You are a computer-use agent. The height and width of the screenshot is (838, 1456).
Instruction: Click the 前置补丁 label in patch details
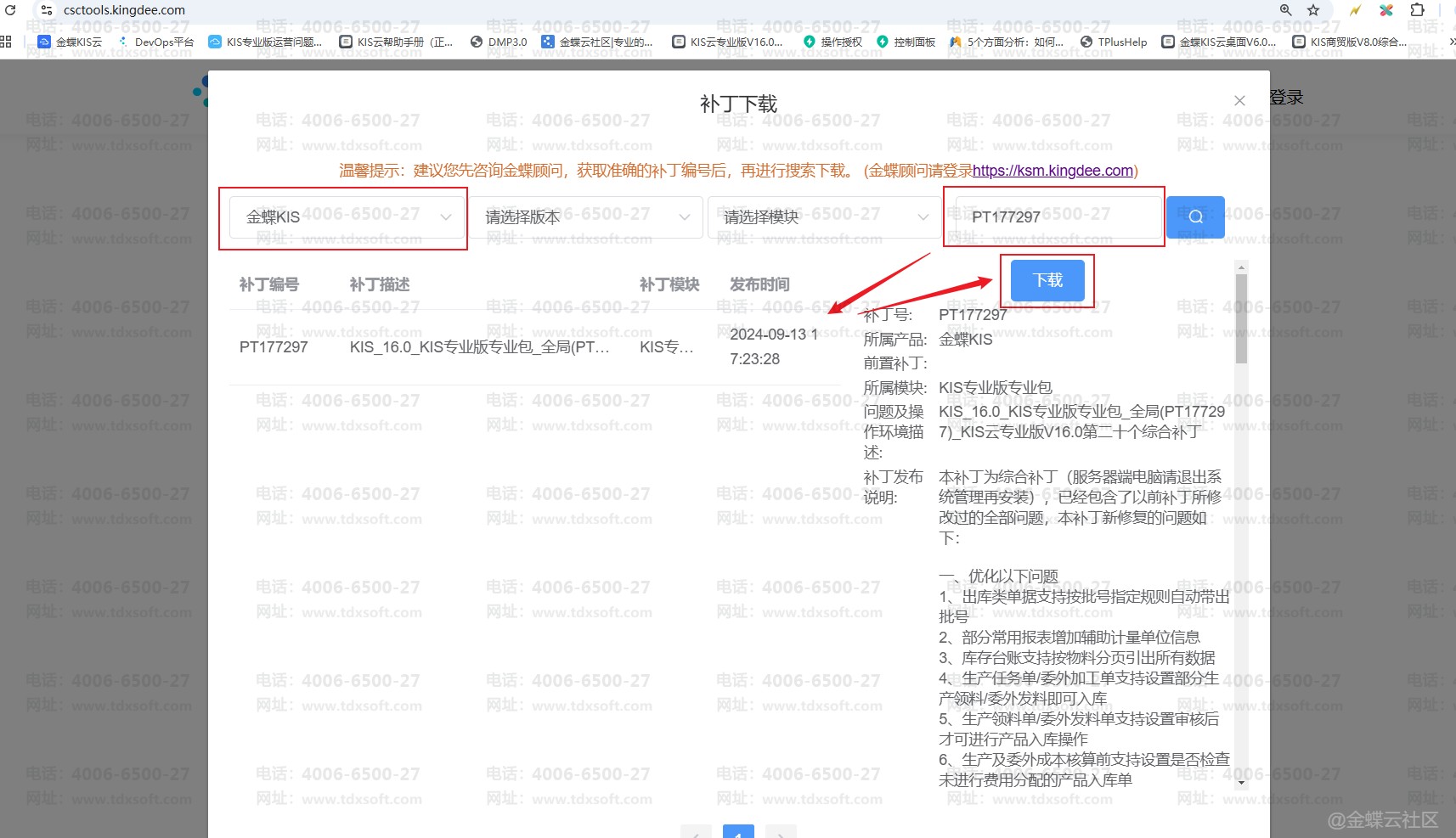coord(895,363)
